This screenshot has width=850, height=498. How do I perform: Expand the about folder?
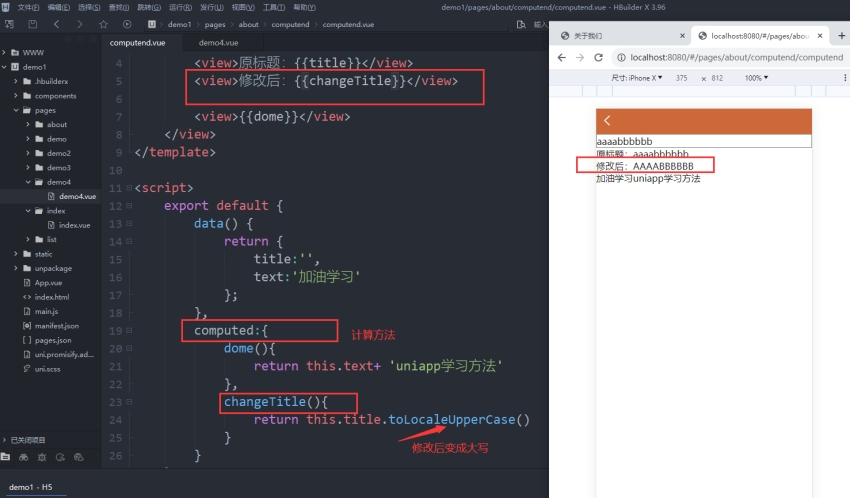(28, 125)
